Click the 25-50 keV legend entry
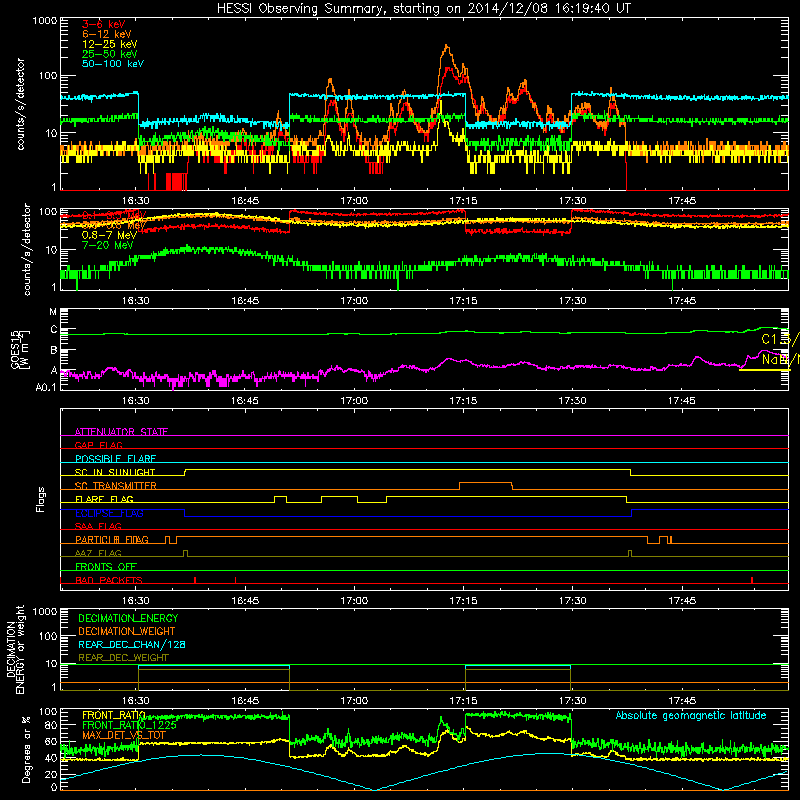This screenshot has width=800, height=800. [109, 54]
